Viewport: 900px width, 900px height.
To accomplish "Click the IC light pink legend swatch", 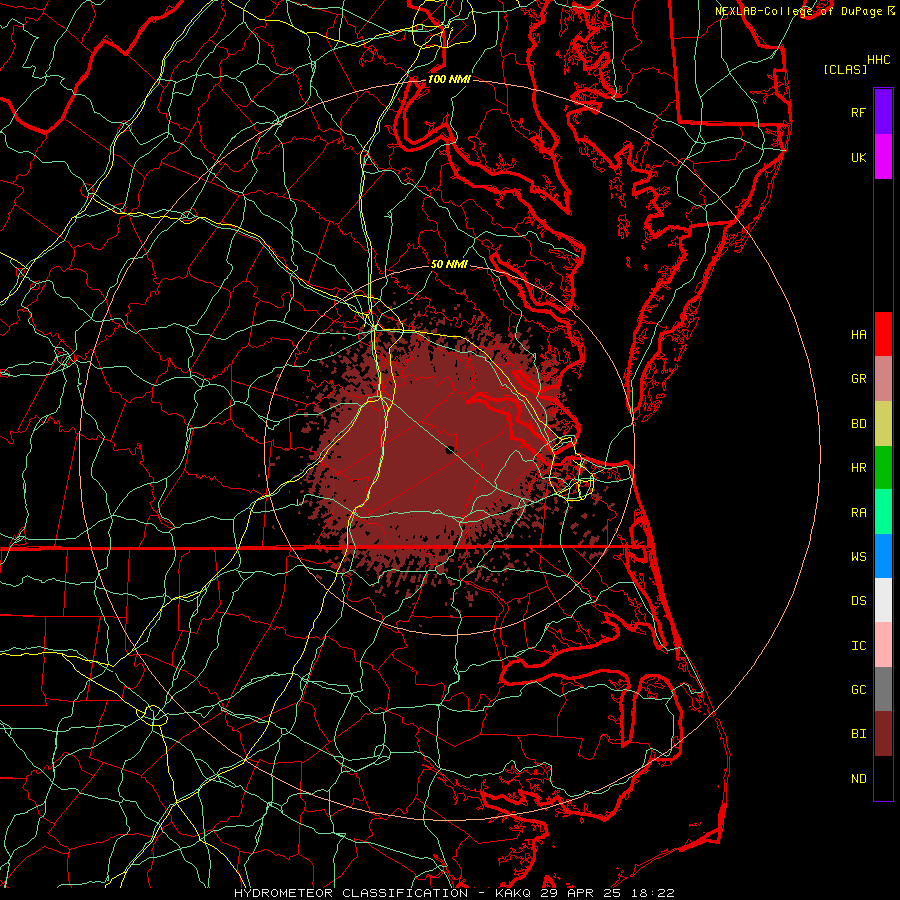I will coord(883,645).
